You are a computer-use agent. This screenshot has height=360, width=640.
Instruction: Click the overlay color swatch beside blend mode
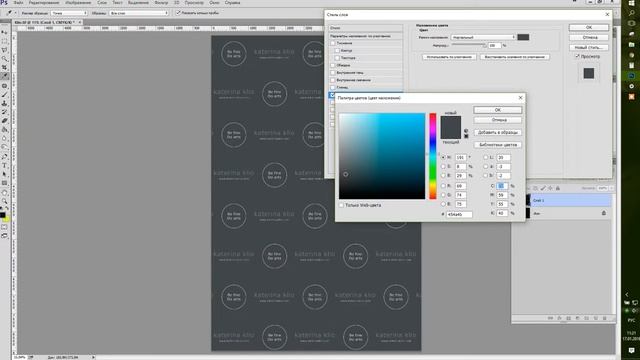[x=523, y=37]
